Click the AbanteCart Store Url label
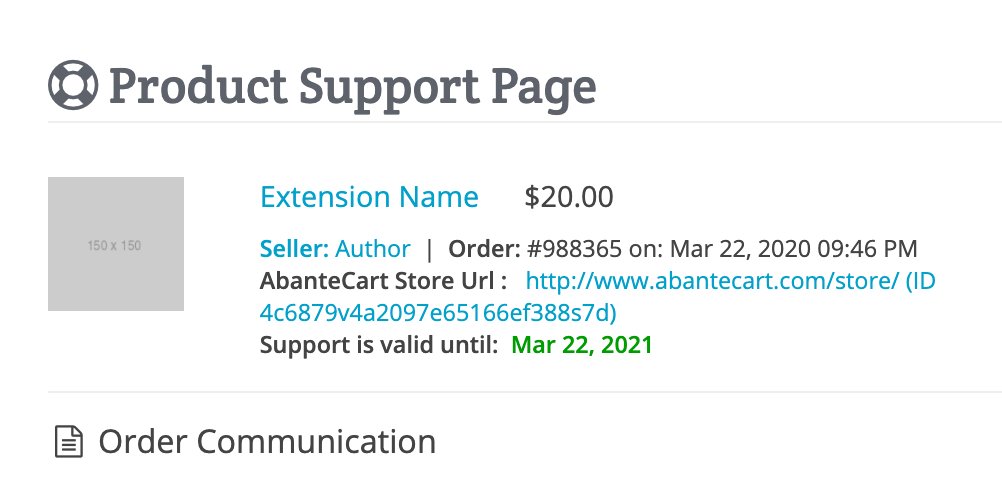The image size is (1002, 504). [x=383, y=280]
